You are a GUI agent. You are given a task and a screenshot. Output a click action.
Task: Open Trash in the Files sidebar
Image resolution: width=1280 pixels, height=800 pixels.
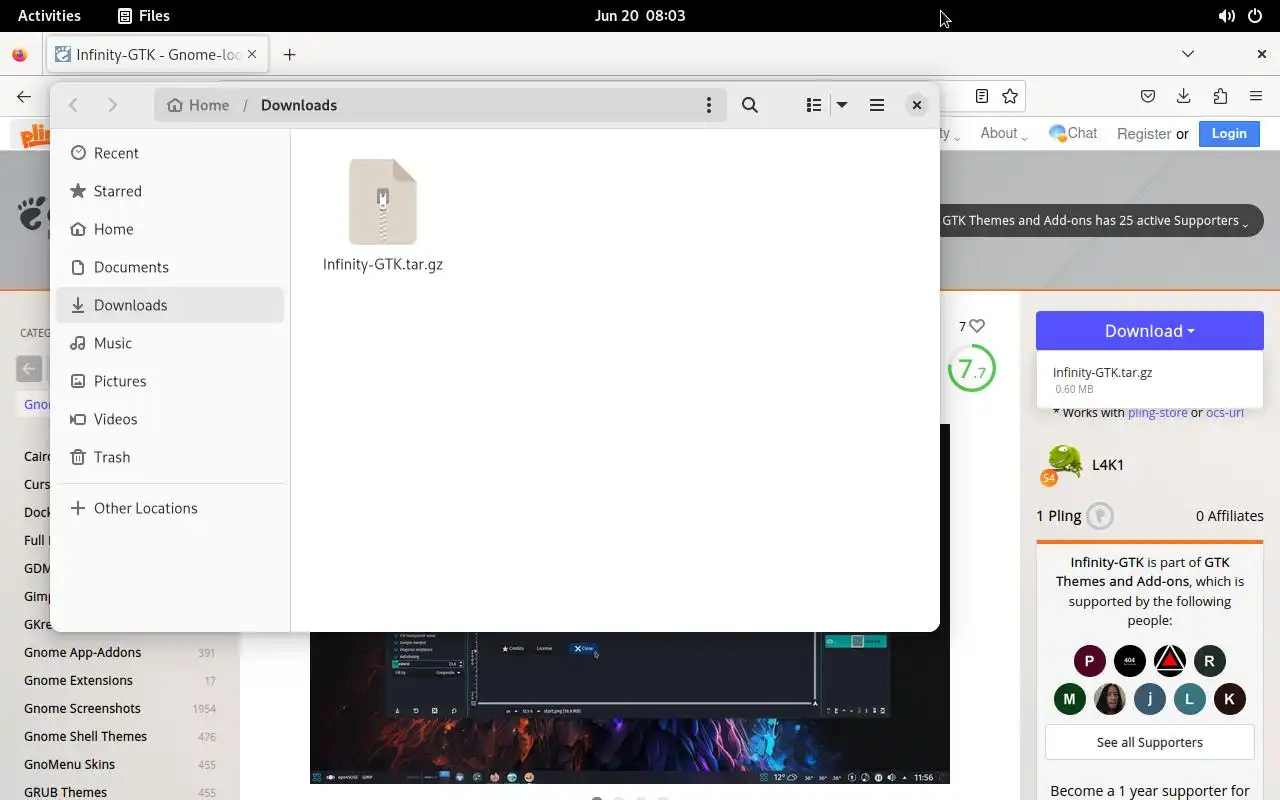click(170, 457)
